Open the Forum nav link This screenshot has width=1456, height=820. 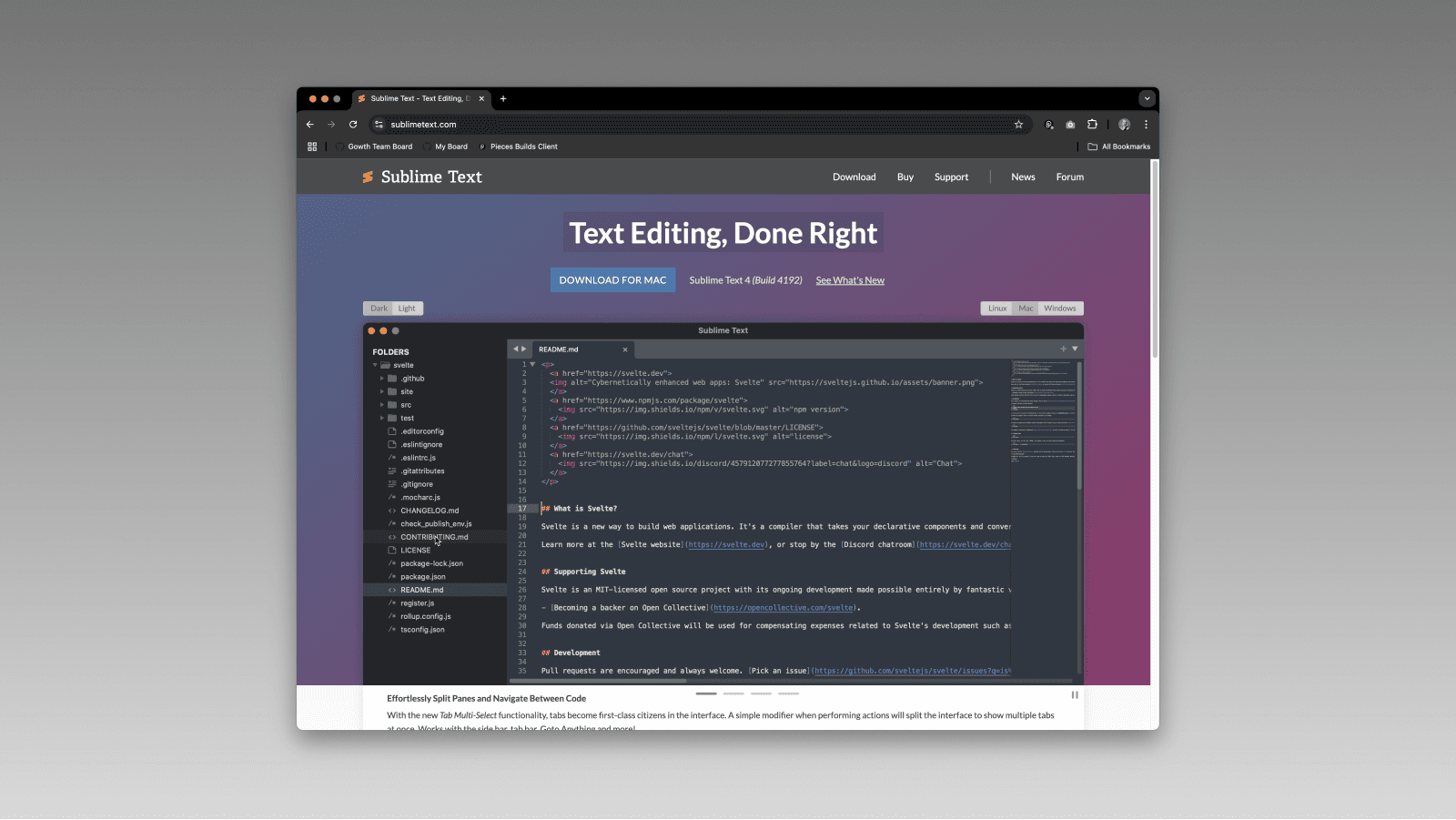pos(1069,177)
